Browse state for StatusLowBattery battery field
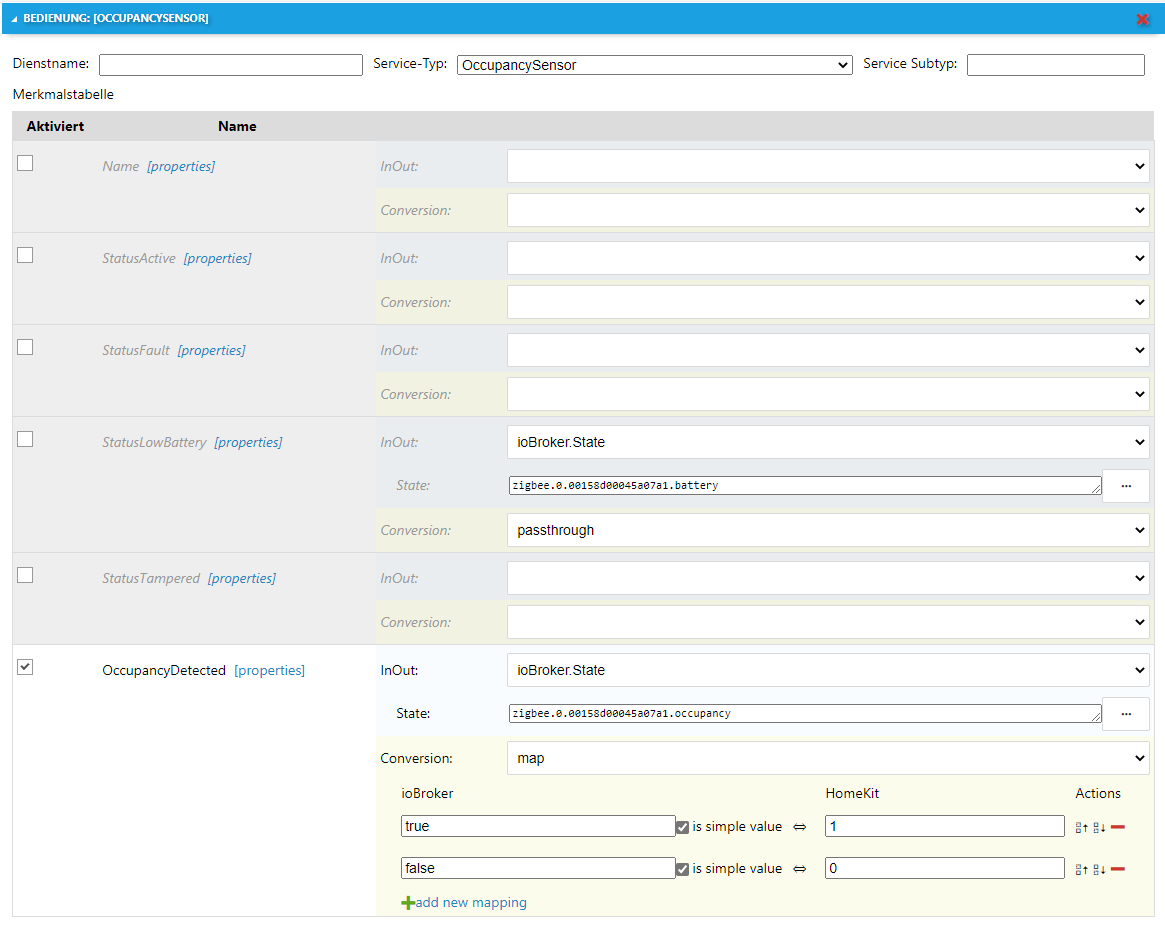The height and width of the screenshot is (926, 1165). pyautogui.click(x=1126, y=486)
